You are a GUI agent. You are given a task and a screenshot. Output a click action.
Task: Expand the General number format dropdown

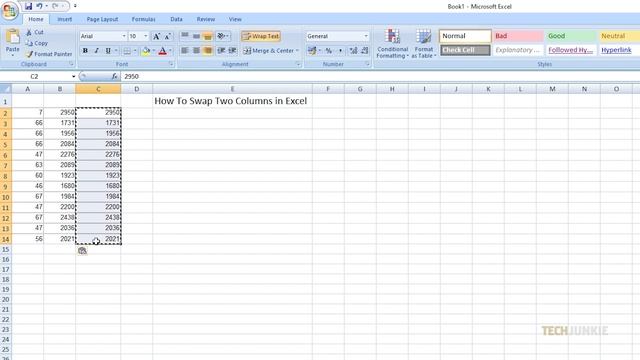point(366,36)
